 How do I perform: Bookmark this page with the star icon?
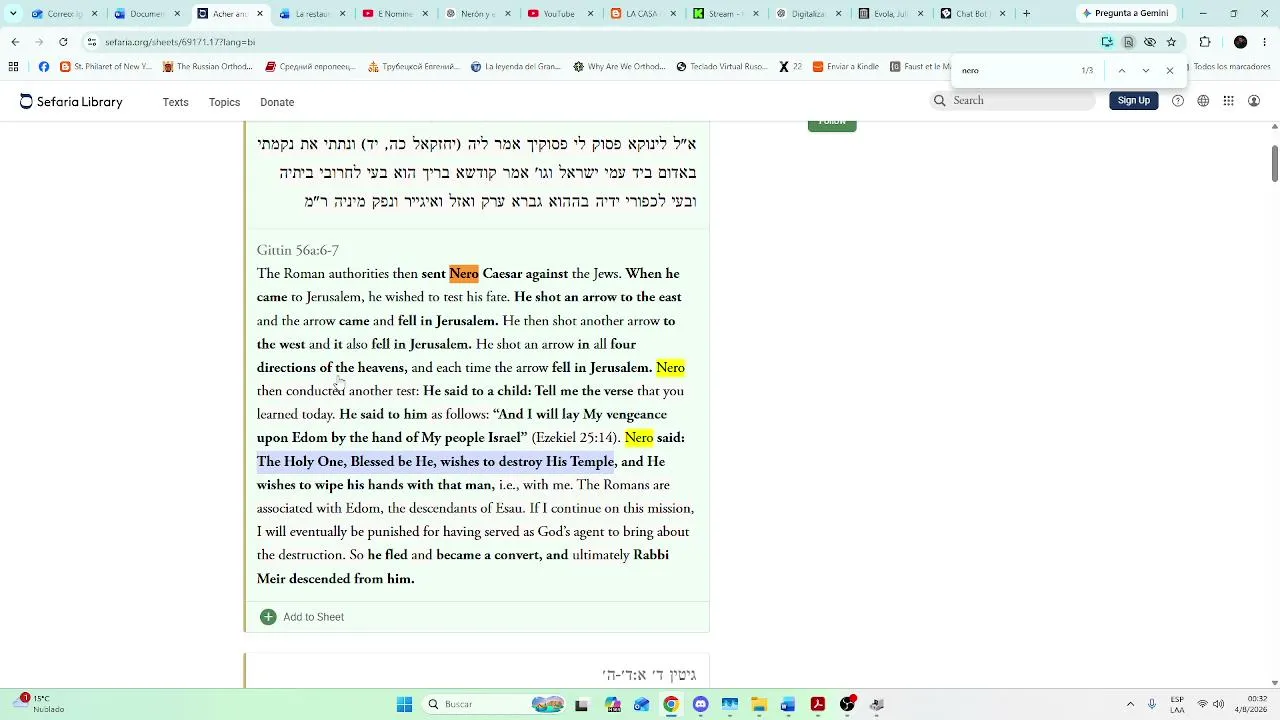point(1171,42)
